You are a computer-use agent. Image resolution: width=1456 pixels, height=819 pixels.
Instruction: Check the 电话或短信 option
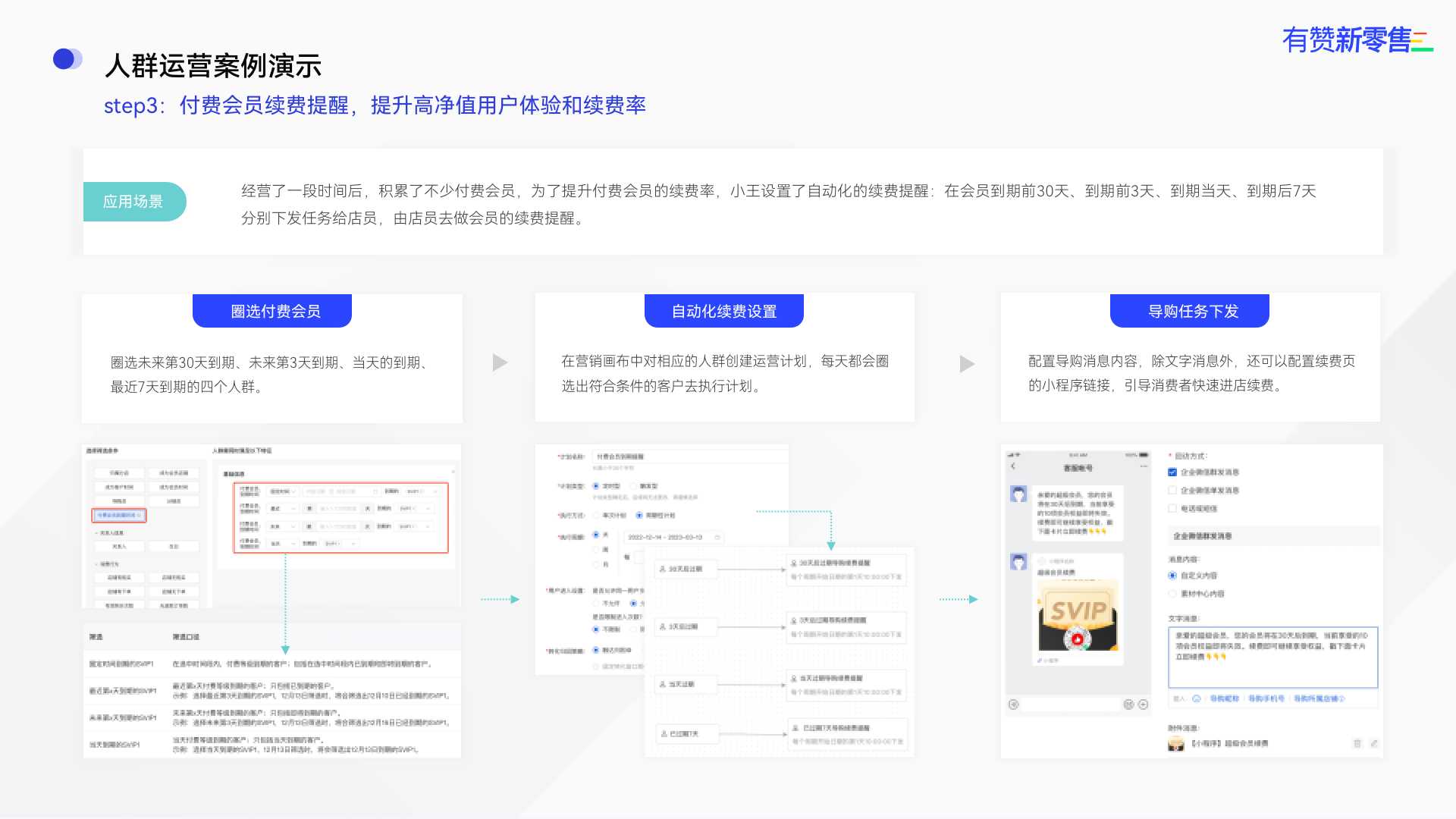pos(1172,509)
